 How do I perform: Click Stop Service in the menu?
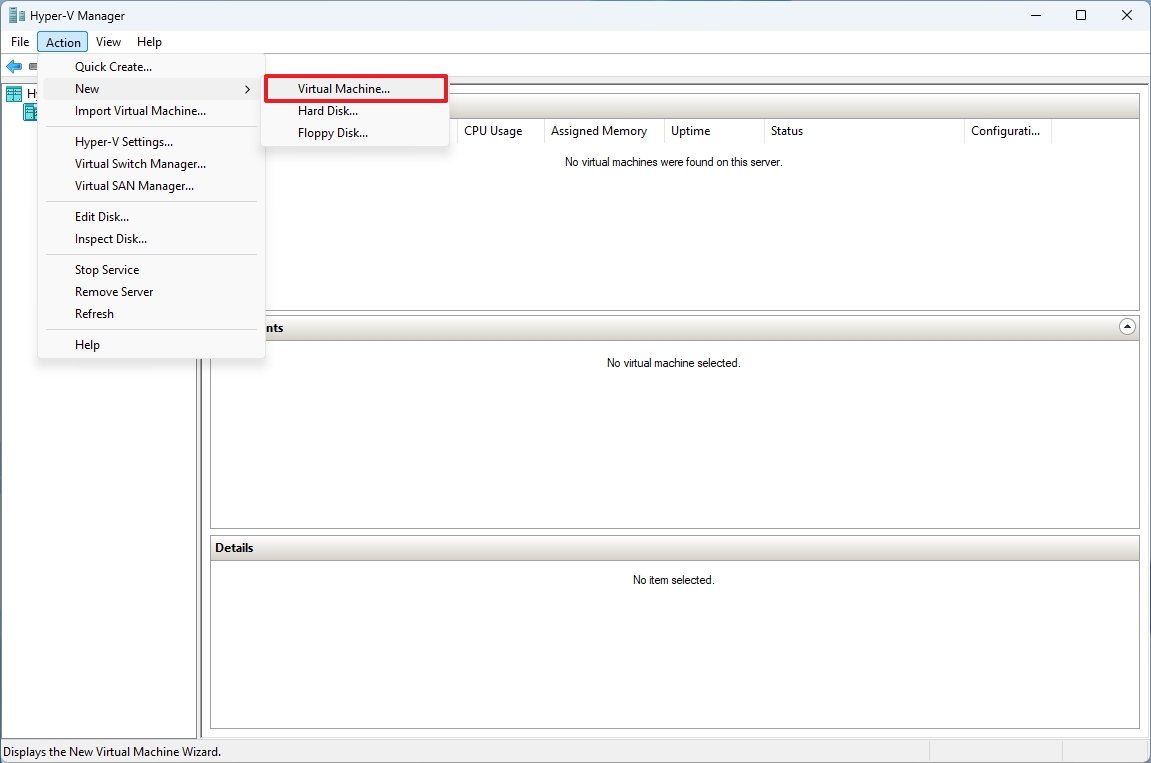[x=106, y=269]
